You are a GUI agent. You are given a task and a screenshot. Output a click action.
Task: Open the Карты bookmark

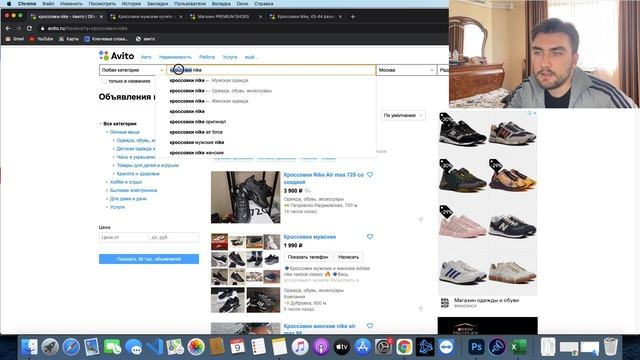(69, 39)
